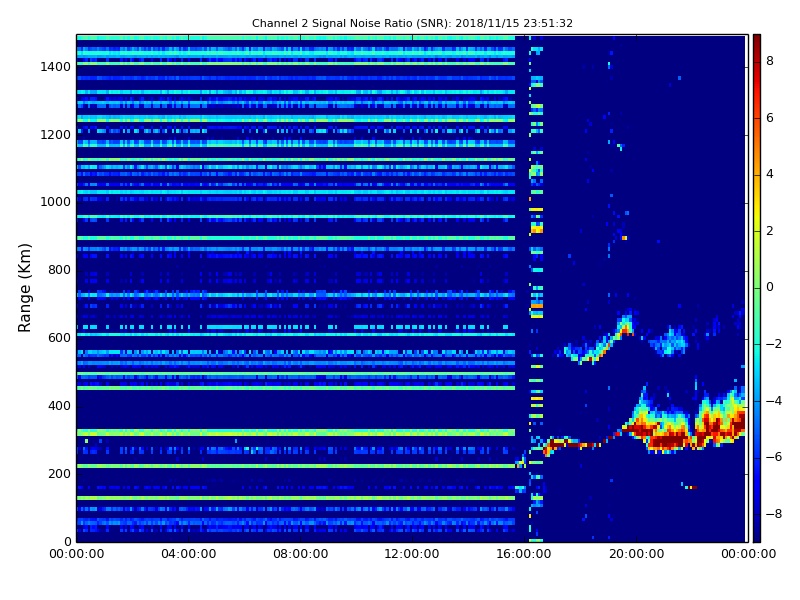Click the colorbar value −4 label
Screen dimensions: 800x600
773,401
